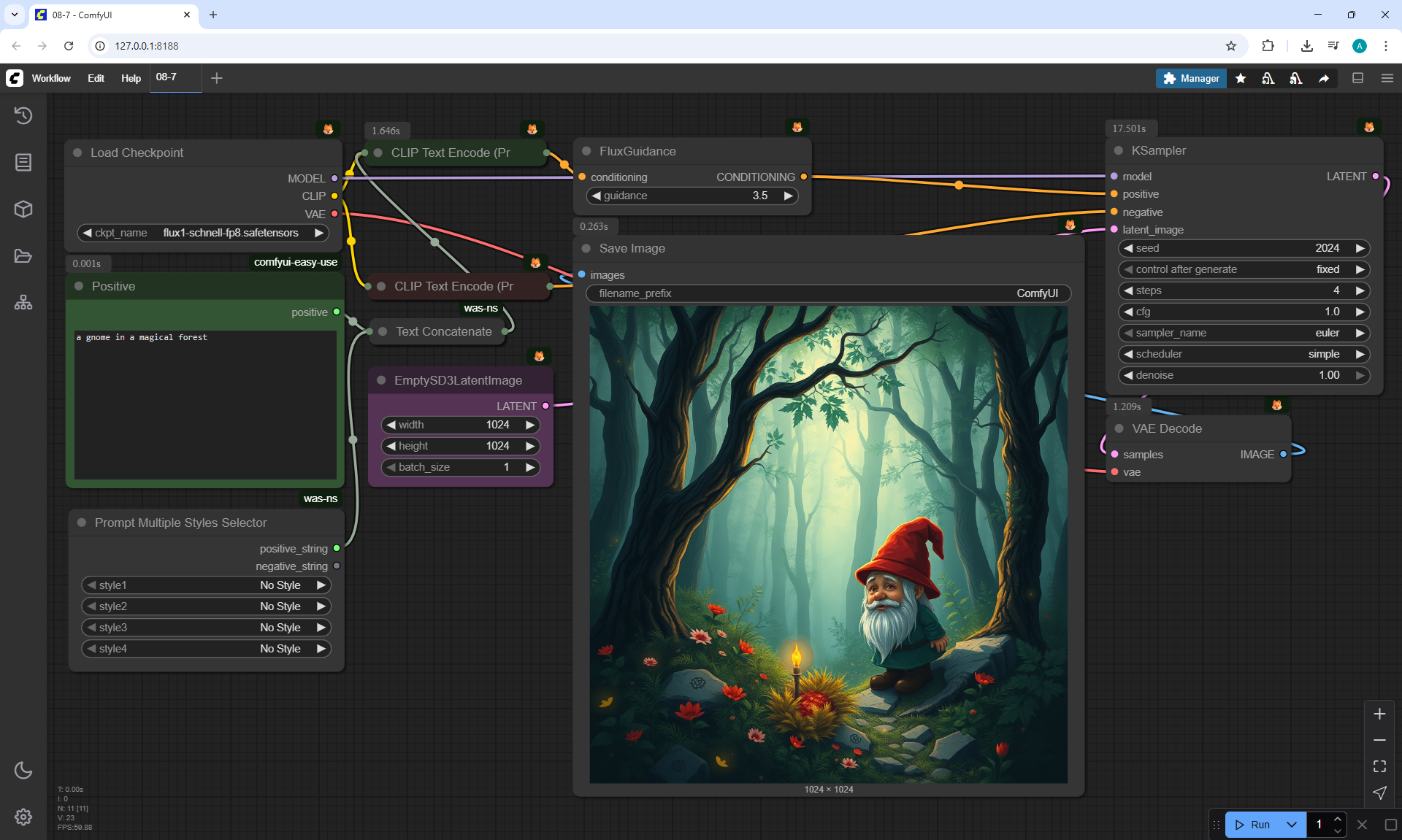
Task: Open the queue history sidebar icon
Action: (23, 115)
